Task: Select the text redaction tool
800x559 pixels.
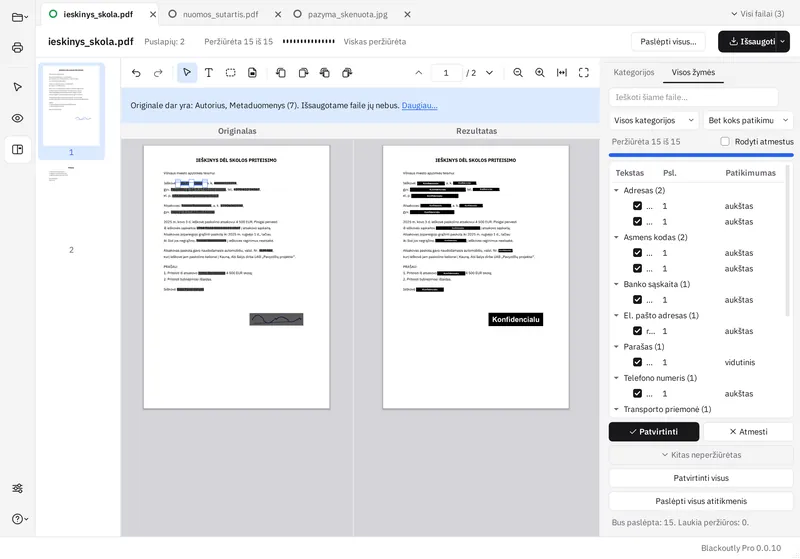Action: 209,73
